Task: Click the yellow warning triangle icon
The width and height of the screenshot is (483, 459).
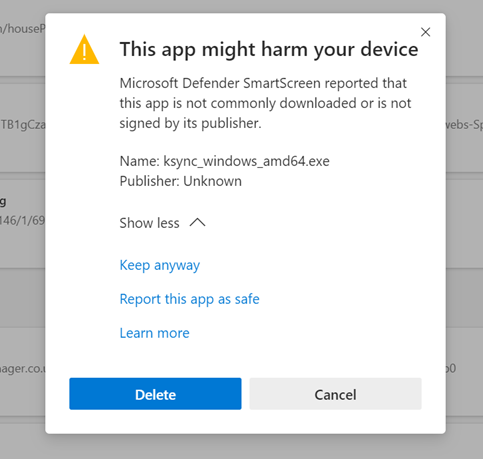Action: pos(84,49)
